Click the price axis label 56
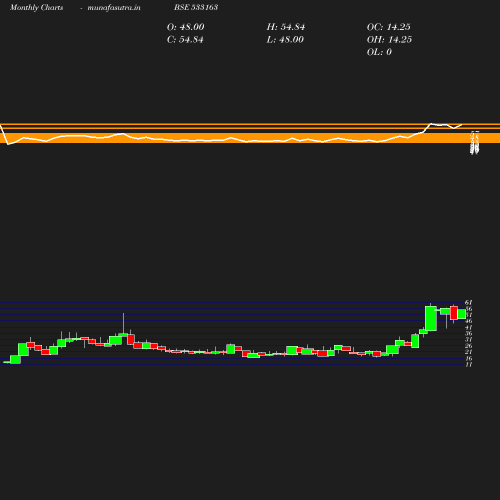 (469, 309)
